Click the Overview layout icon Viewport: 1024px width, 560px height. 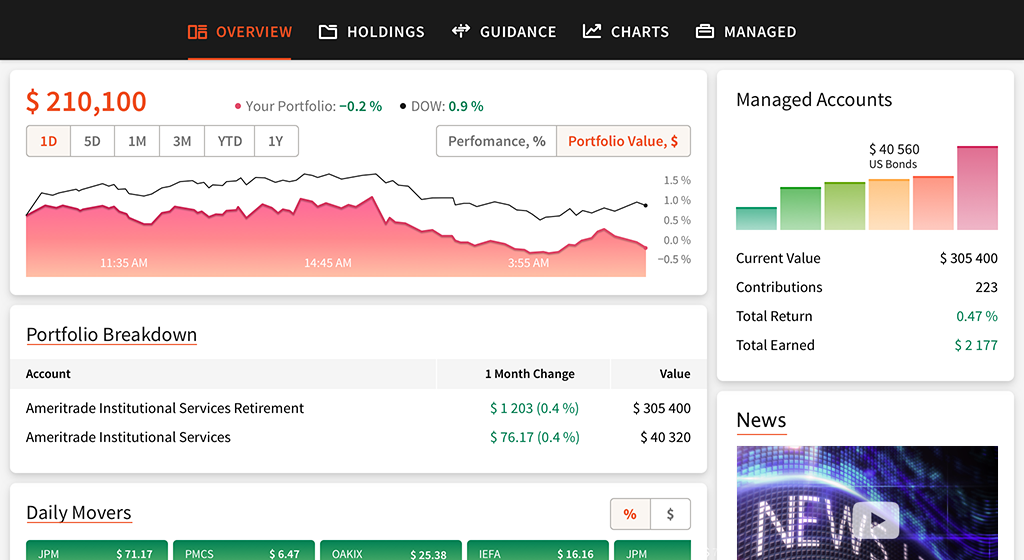[x=197, y=32]
